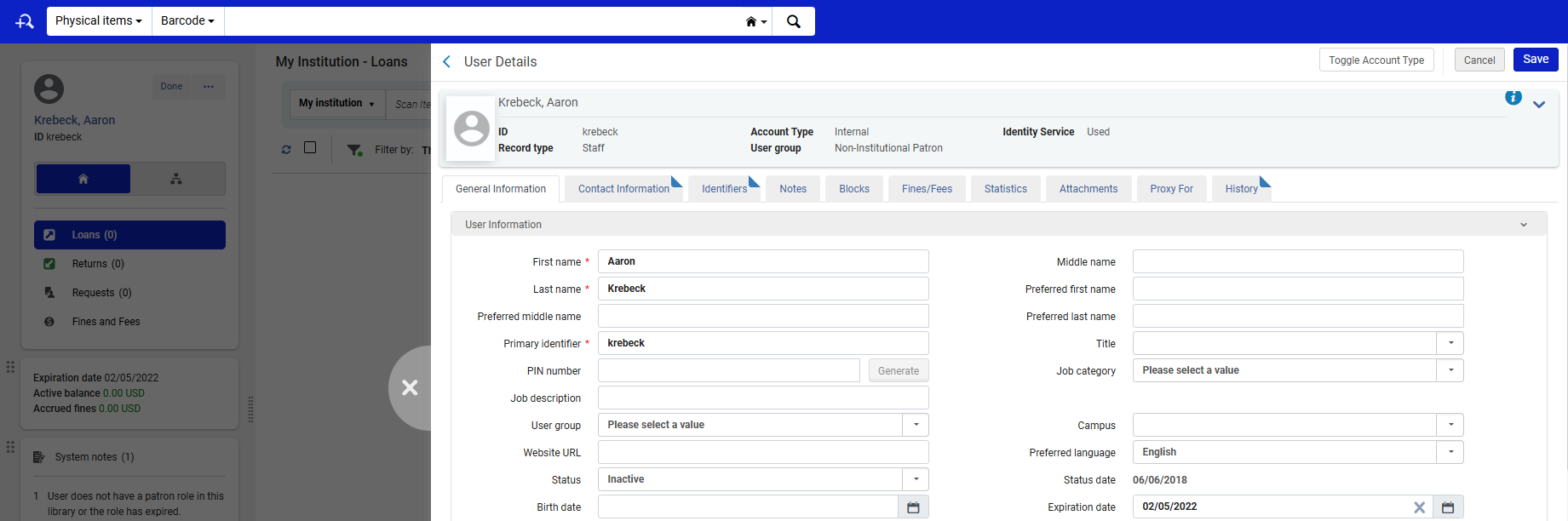Click the blue info icon in header
The width and height of the screenshot is (1568, 521).
click(x=1513, y=98)
